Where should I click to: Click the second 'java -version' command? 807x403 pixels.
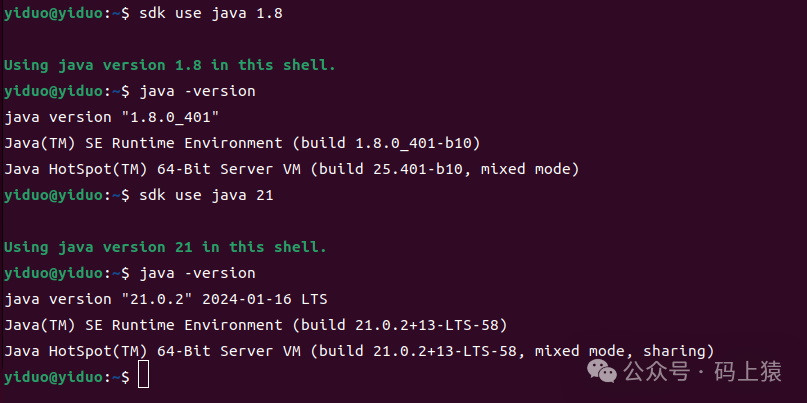[198, 273]
